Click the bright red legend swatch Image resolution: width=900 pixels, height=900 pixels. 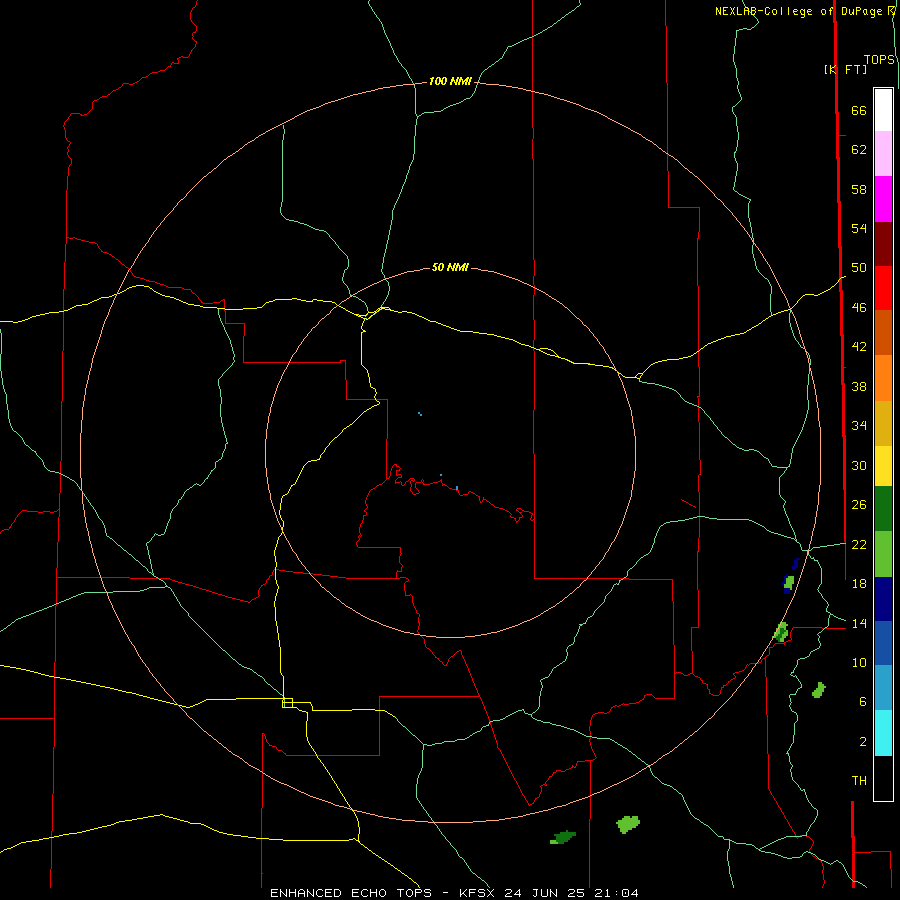(883, 288)
